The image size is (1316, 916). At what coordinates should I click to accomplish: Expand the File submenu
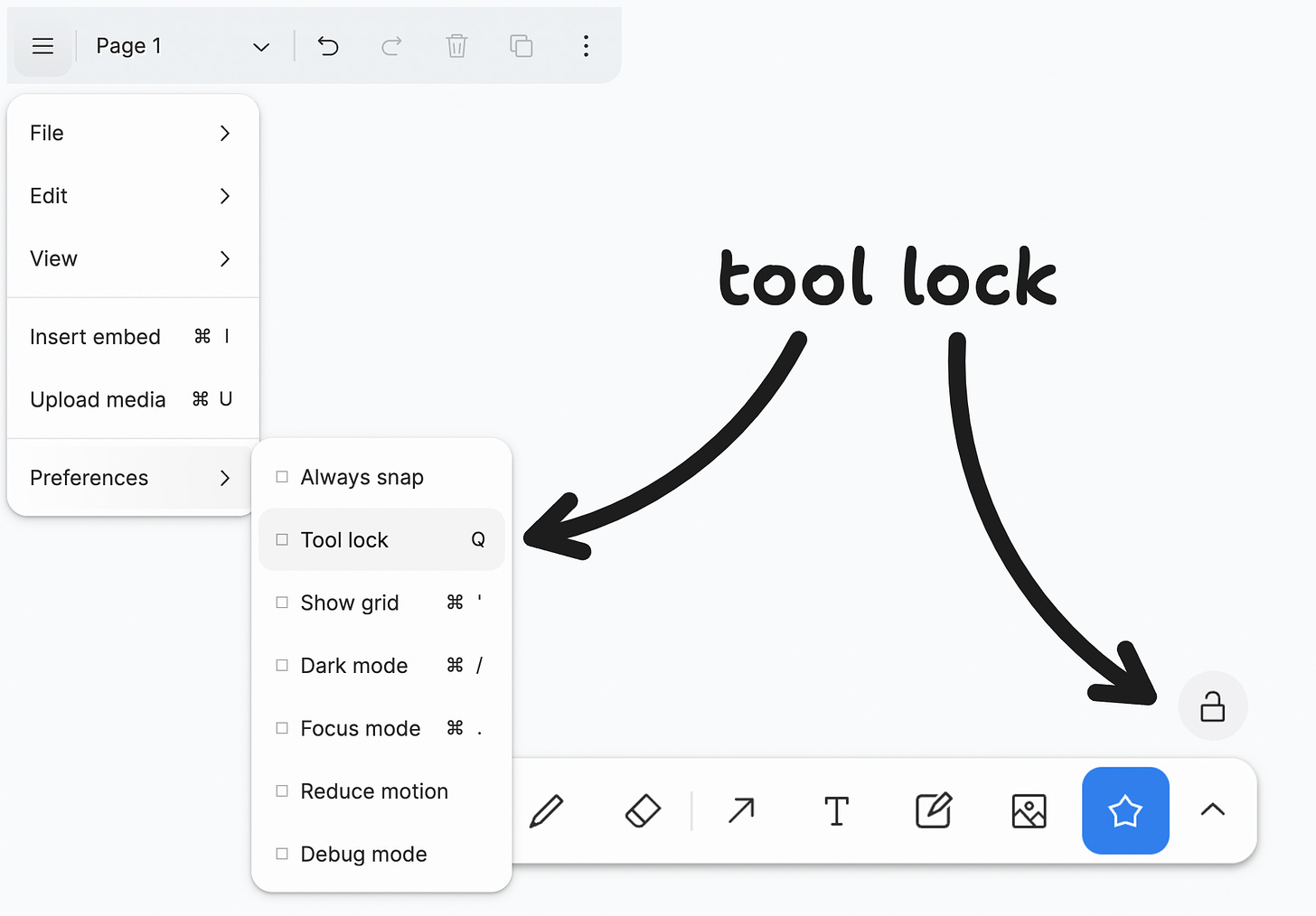[132, 134]
